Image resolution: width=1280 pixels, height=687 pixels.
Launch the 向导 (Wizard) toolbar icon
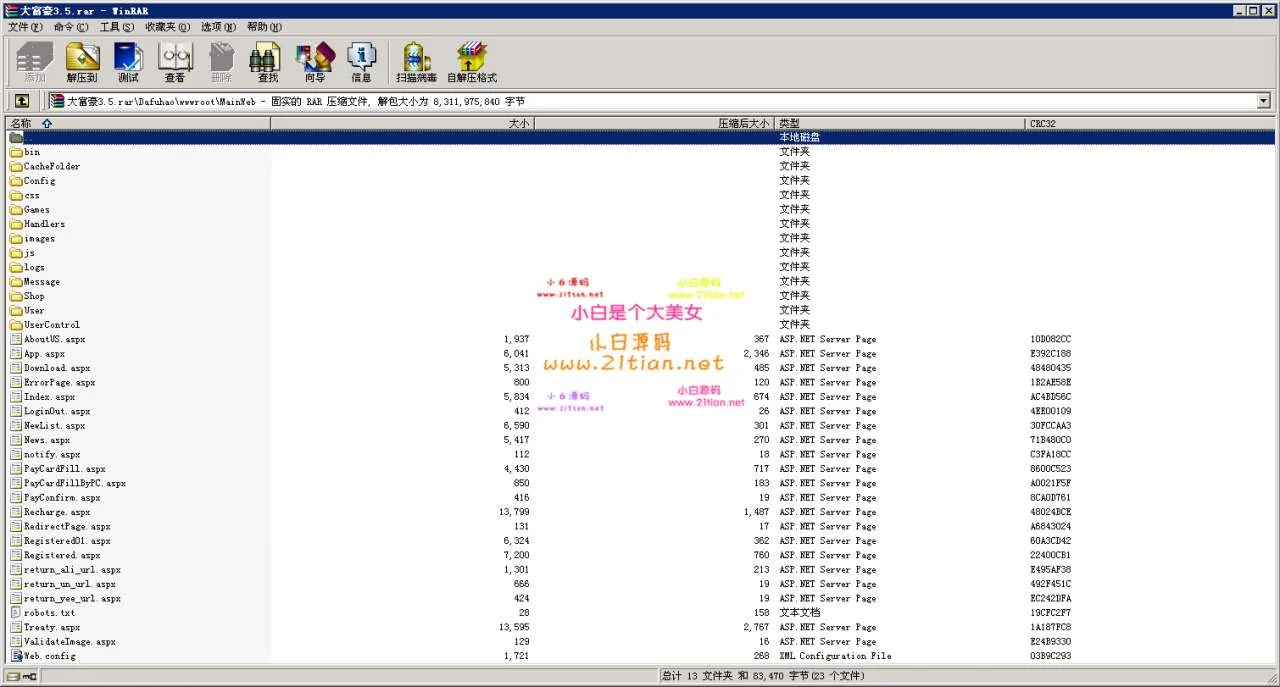315,62
